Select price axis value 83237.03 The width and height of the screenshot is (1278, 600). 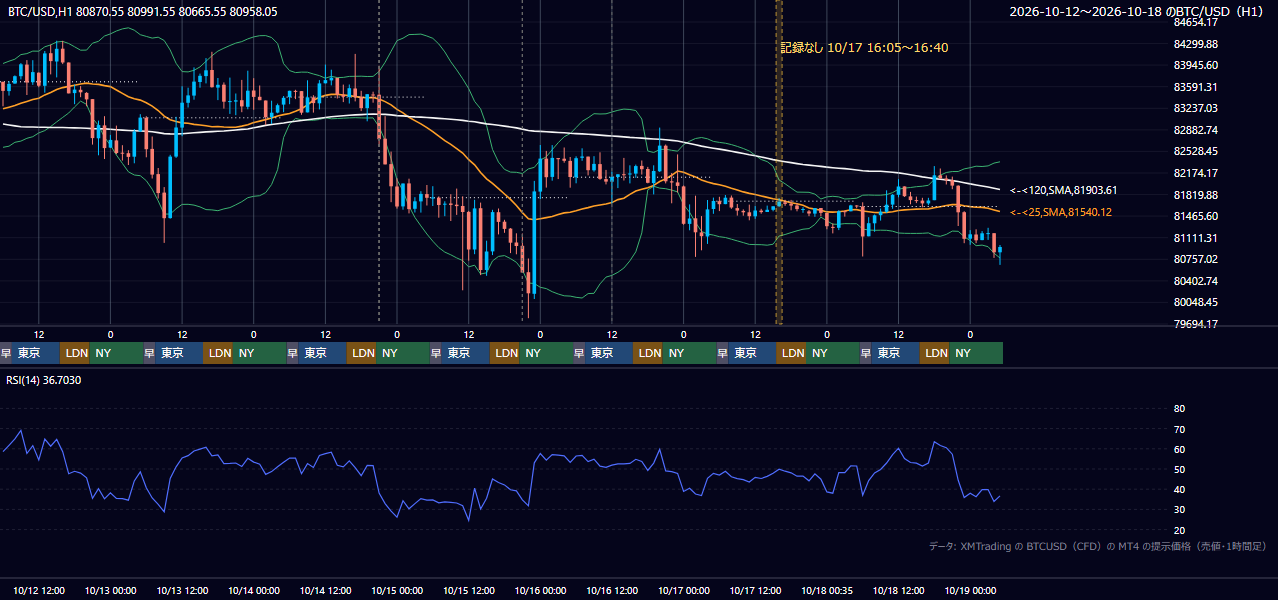tap(1195, 108)
